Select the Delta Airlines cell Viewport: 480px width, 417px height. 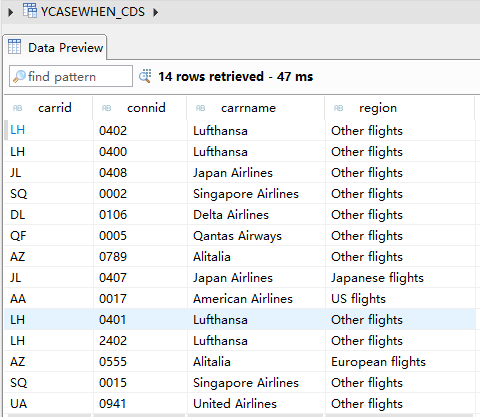256,215
